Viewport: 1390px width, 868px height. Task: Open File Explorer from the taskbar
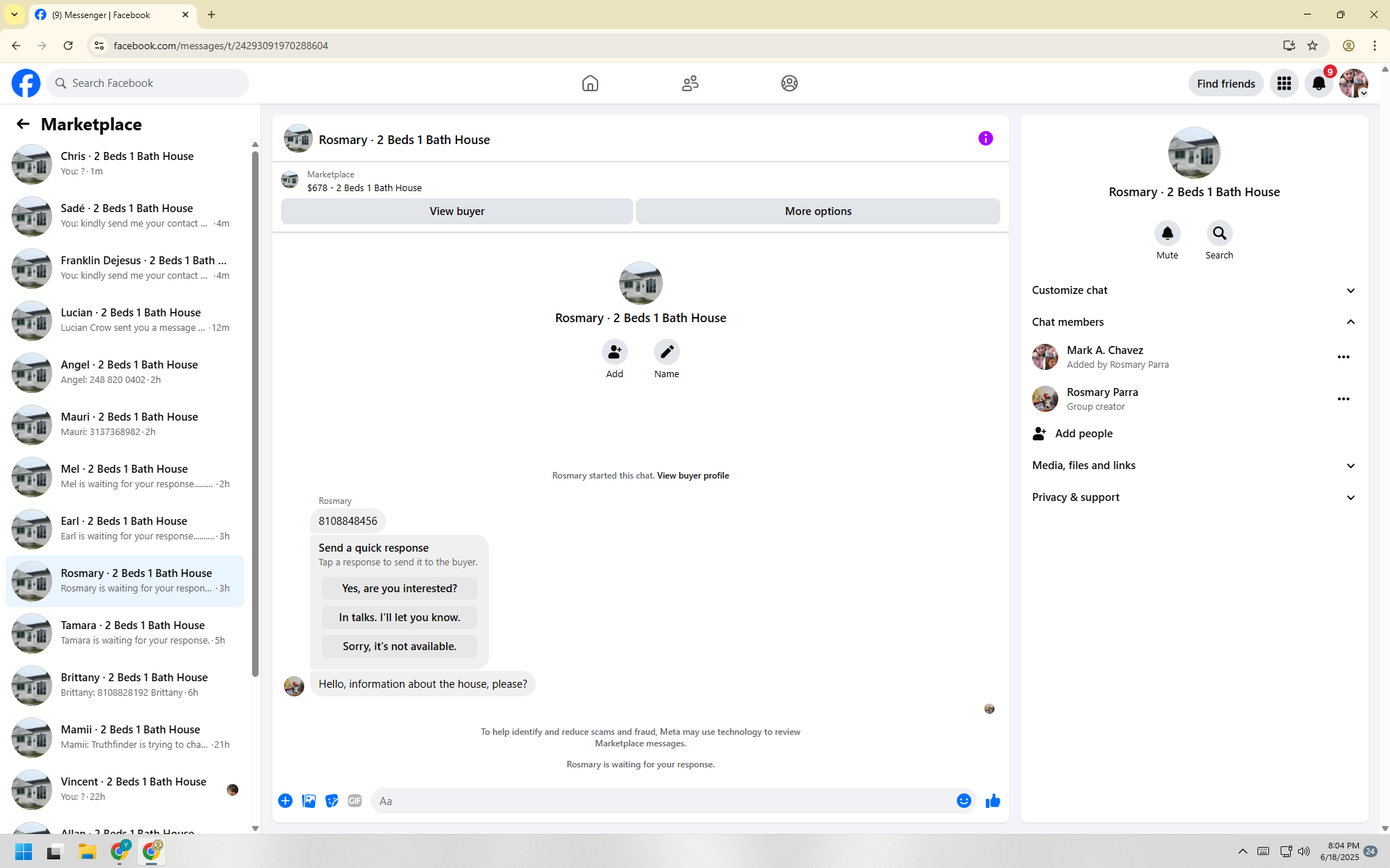[x=88, y=851]
